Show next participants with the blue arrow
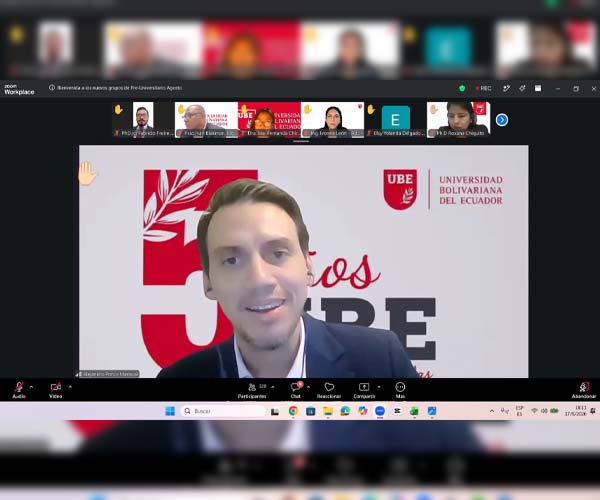Image resolution: width=600 pixels, height=500 pixels. [x=502, y=120]
